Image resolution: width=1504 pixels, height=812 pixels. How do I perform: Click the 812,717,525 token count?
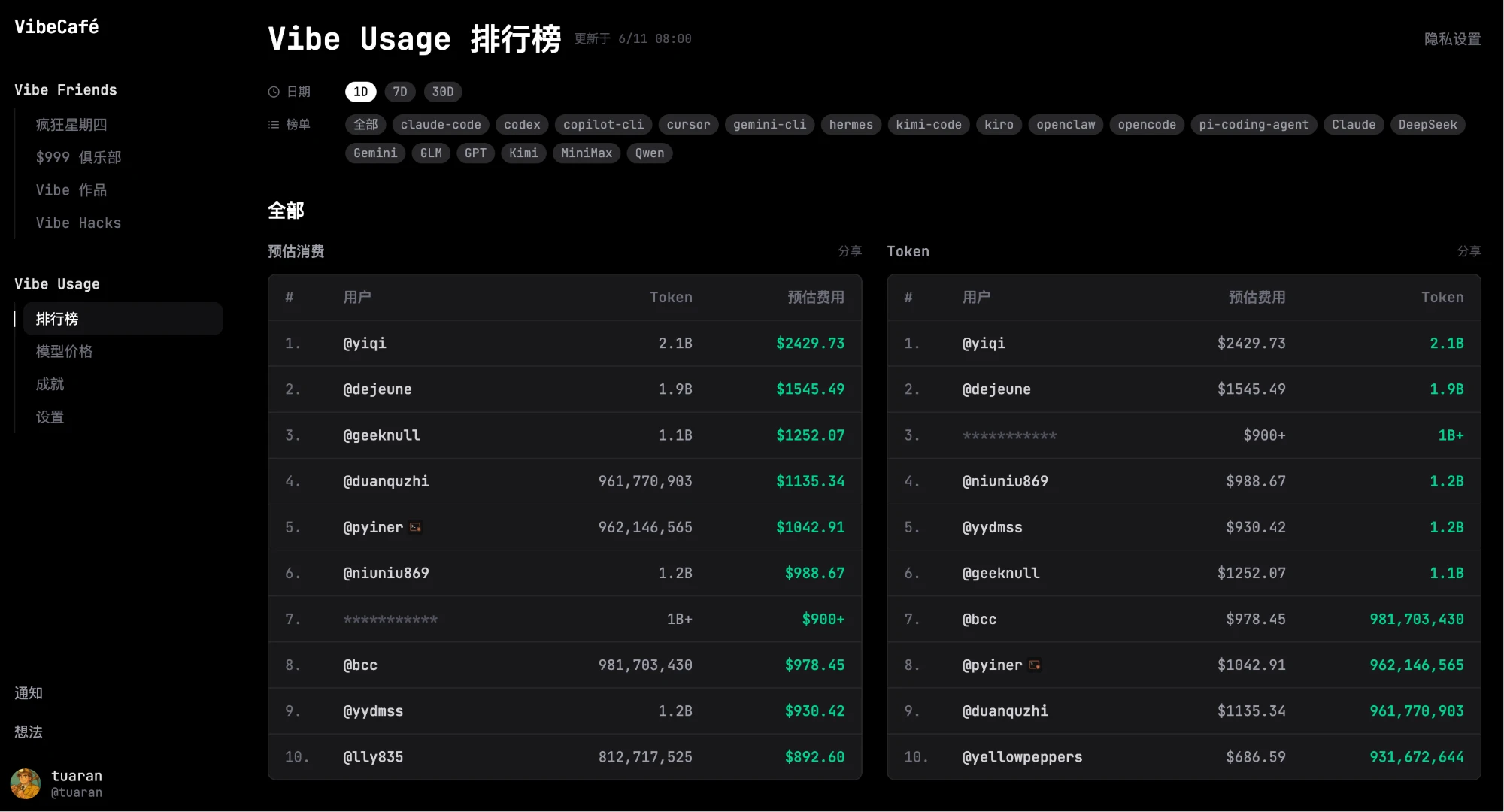(x=645, y=757)
